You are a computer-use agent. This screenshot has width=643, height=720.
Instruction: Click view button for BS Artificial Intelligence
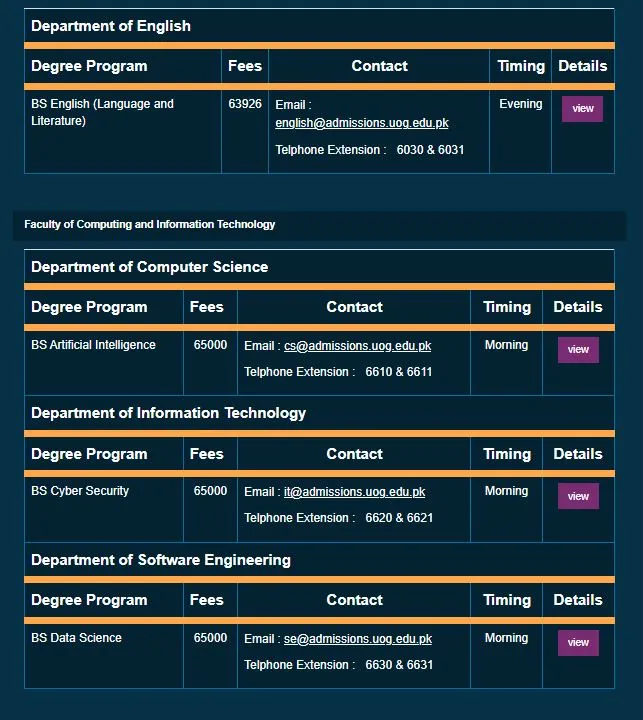click(578, 350)
